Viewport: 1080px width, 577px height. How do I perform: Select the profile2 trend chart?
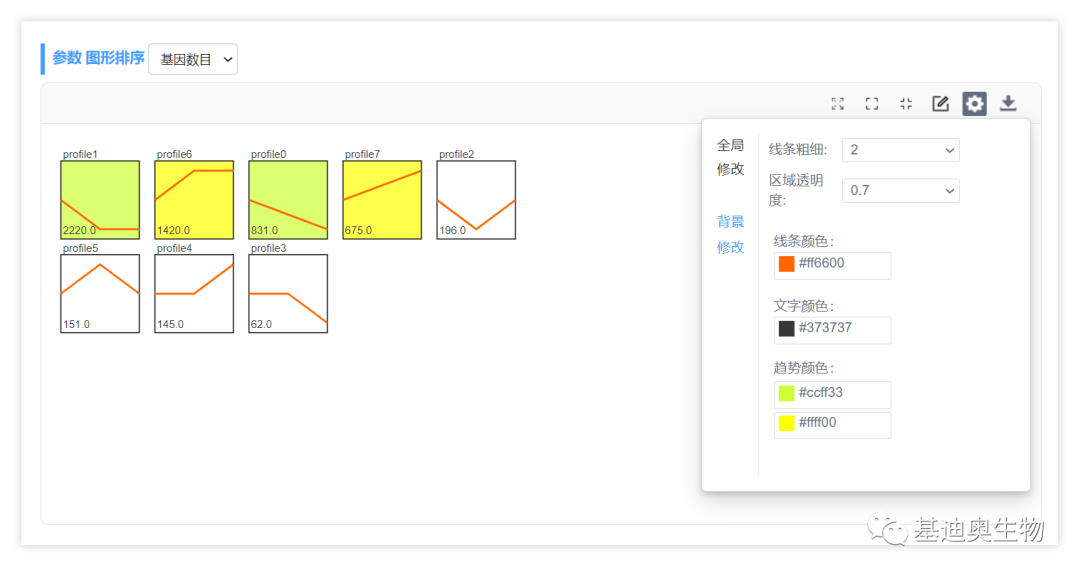click(476, 200)
